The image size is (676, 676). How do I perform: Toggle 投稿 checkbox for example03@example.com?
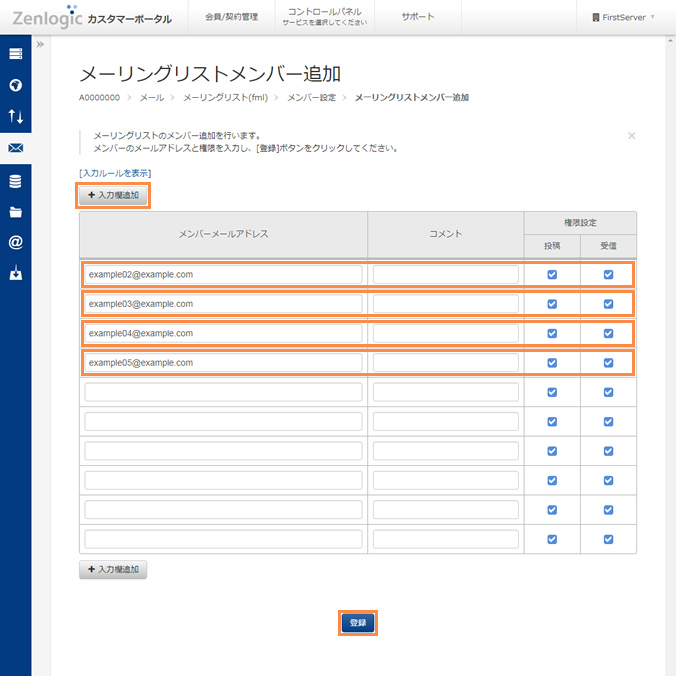552,304
